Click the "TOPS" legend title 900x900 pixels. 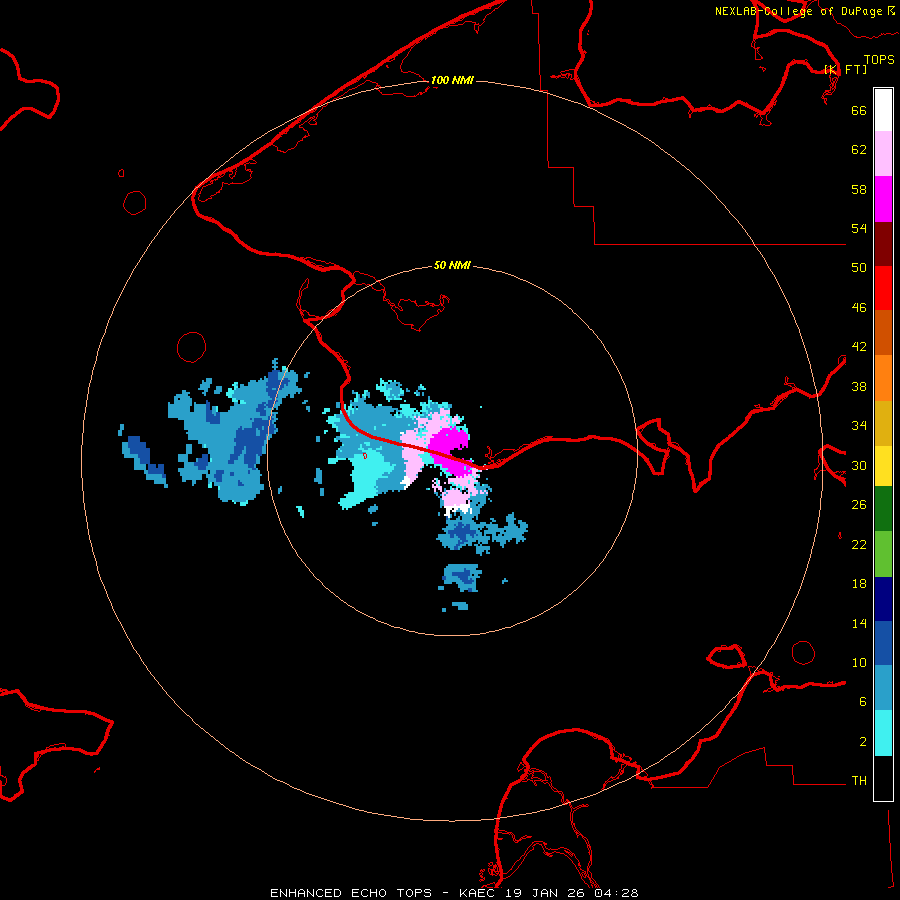(879, 59)
